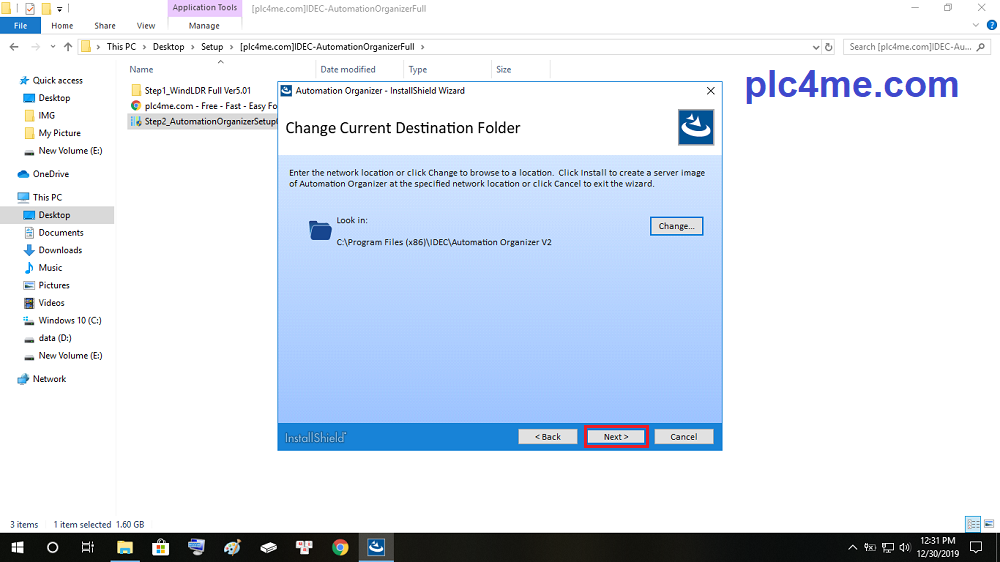Image resolution: width=1000 pixels, height=562 pixels.
Task: Show hidden system tray icons
Action: (852, 547)
